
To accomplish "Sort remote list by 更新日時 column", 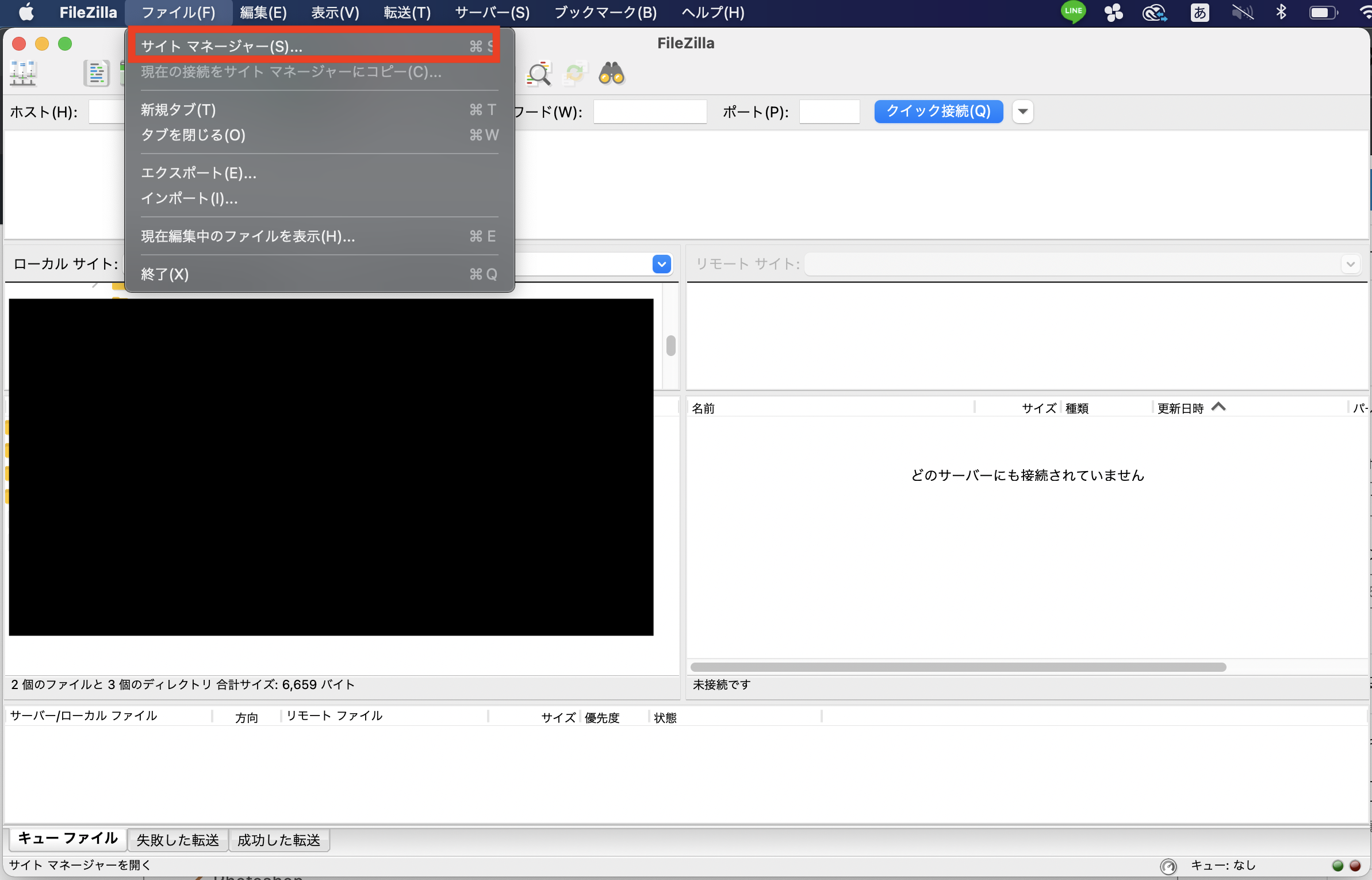I will coord(1250,408).
